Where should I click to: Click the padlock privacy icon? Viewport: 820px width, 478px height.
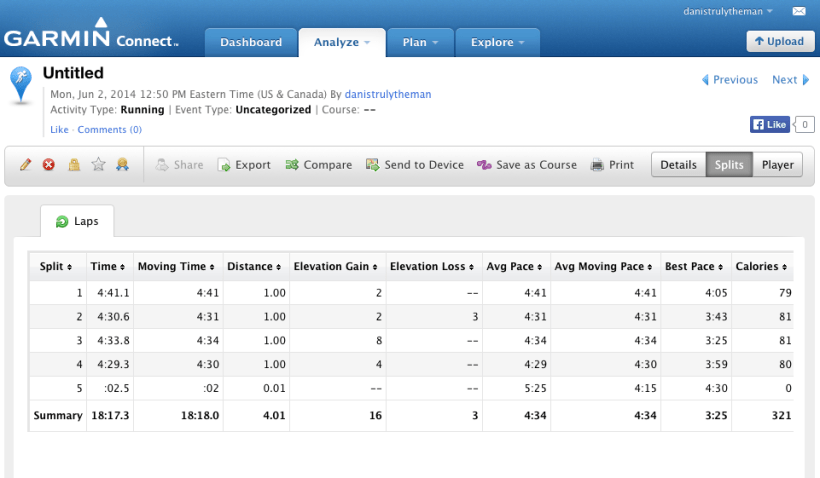tap(74, 165)
